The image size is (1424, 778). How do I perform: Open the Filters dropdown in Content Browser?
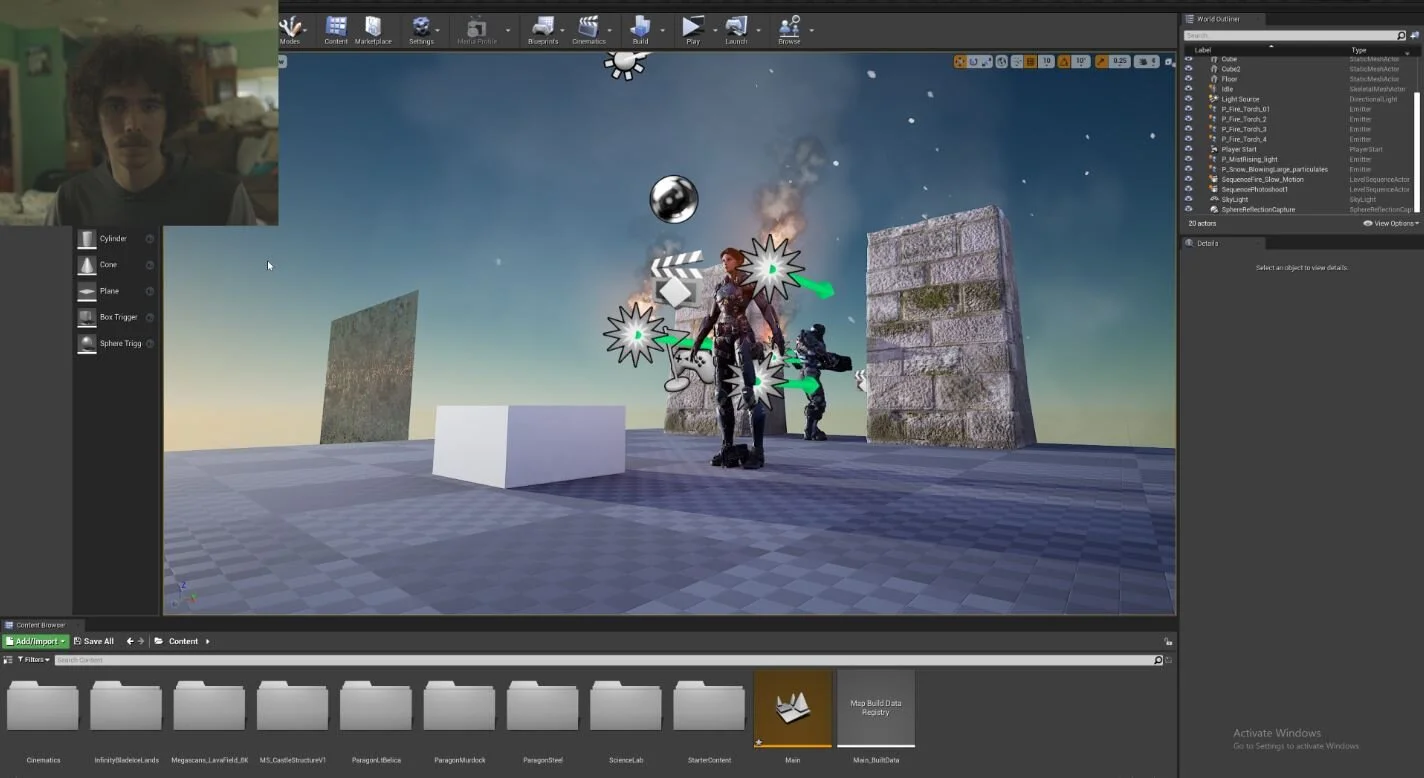click(x=33, y=660)
